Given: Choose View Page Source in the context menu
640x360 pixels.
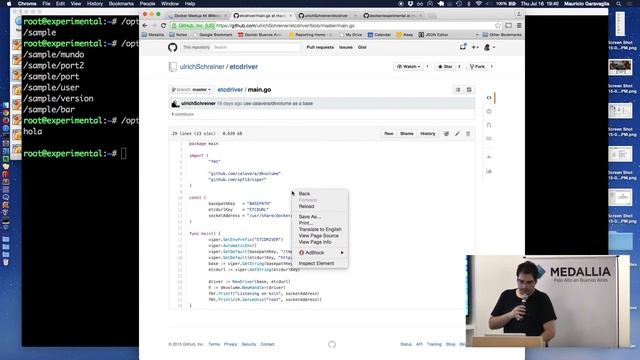Looking at the screenshot, I should click(318, 236).
